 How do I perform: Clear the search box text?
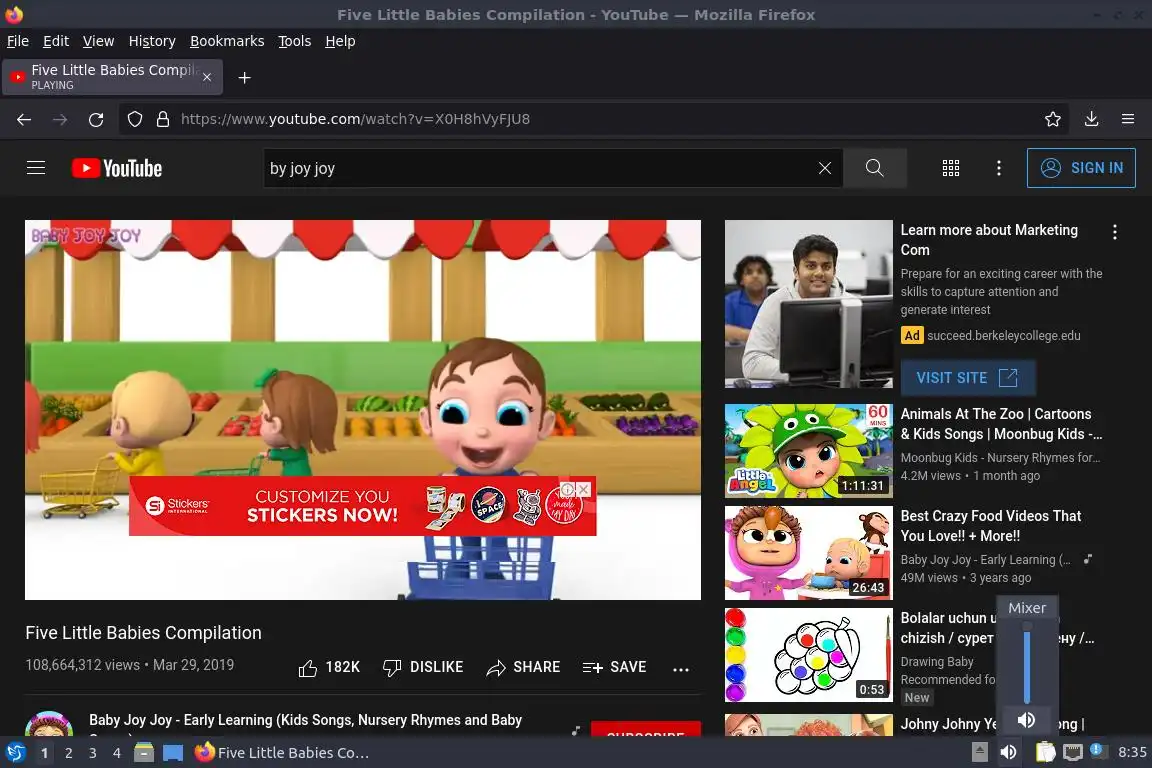(x=824, y=168)
